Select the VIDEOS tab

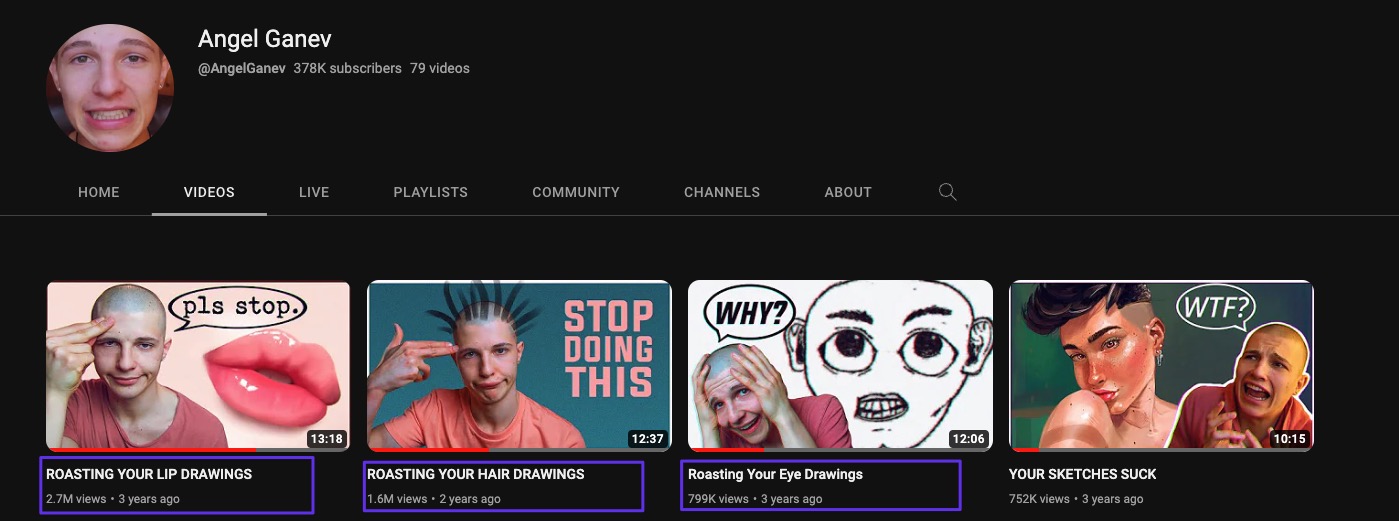[209, 192]
